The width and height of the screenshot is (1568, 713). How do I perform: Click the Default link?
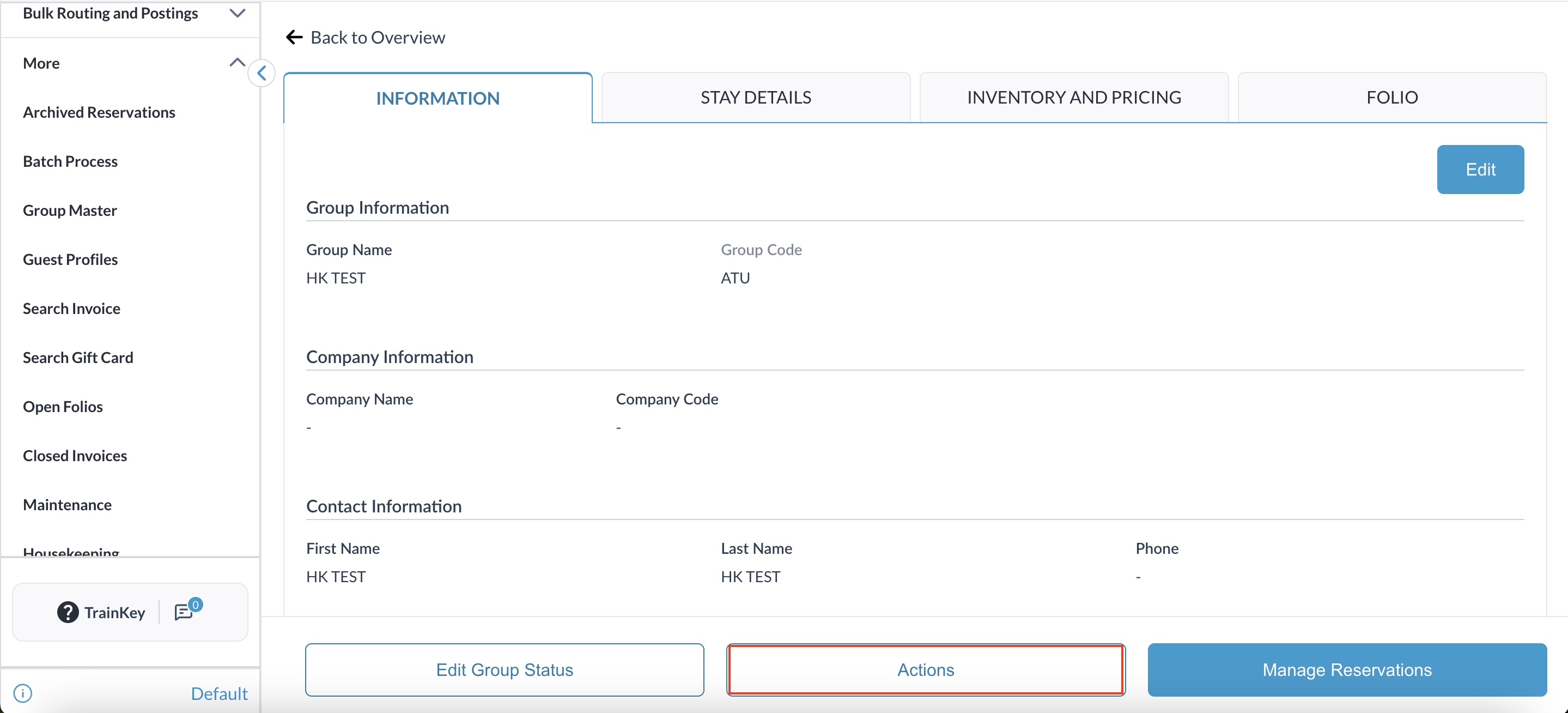tap(219, 693)
